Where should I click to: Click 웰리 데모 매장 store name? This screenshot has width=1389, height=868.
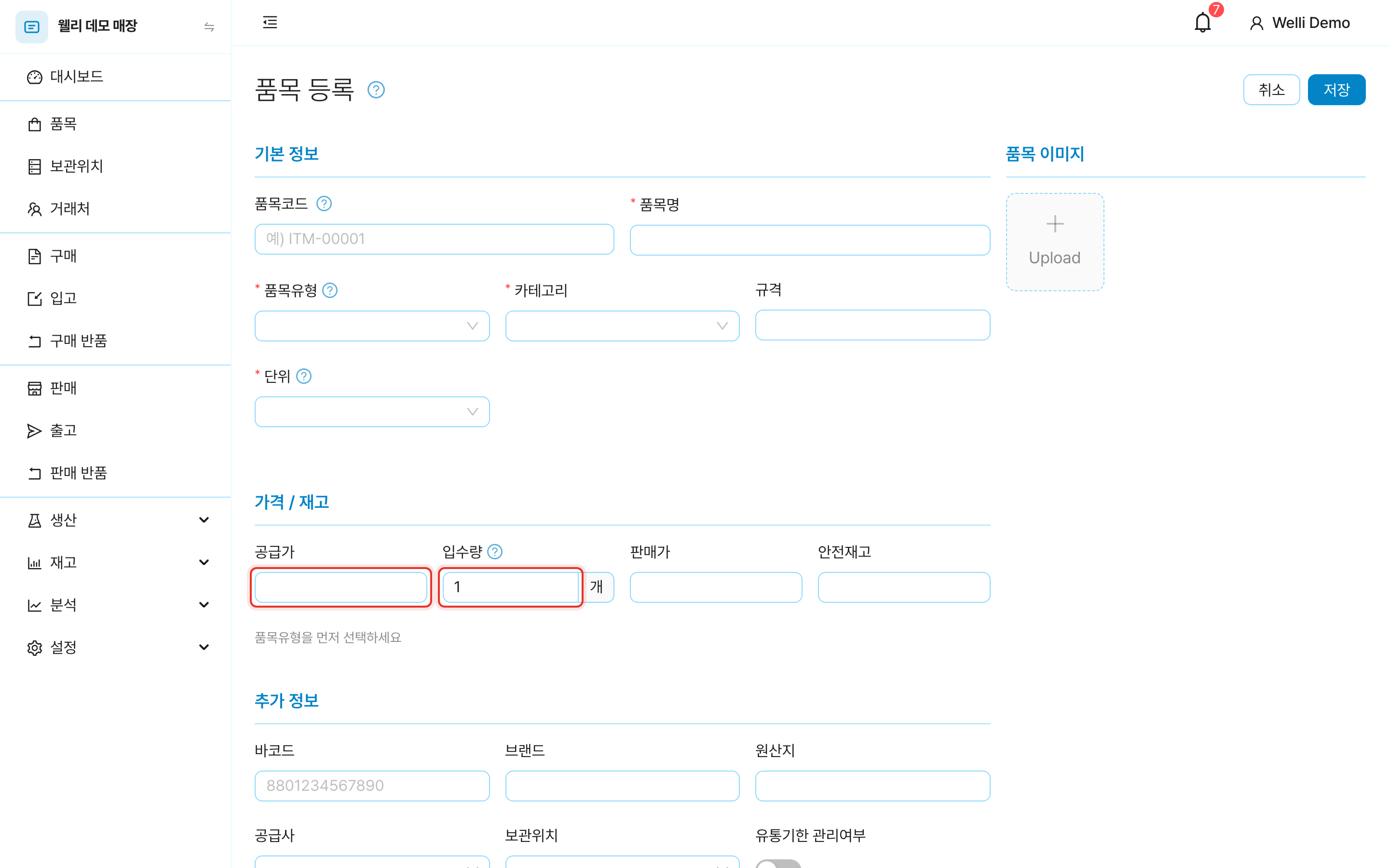click(x=97, y=27)
